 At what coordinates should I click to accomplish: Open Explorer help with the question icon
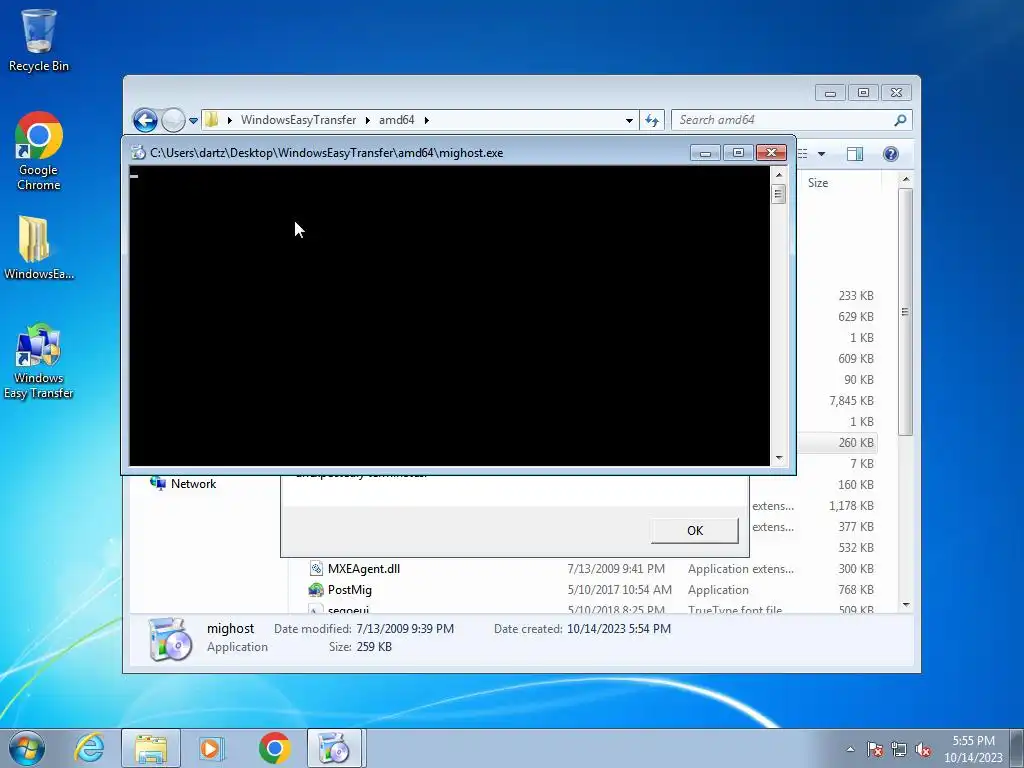890,153
